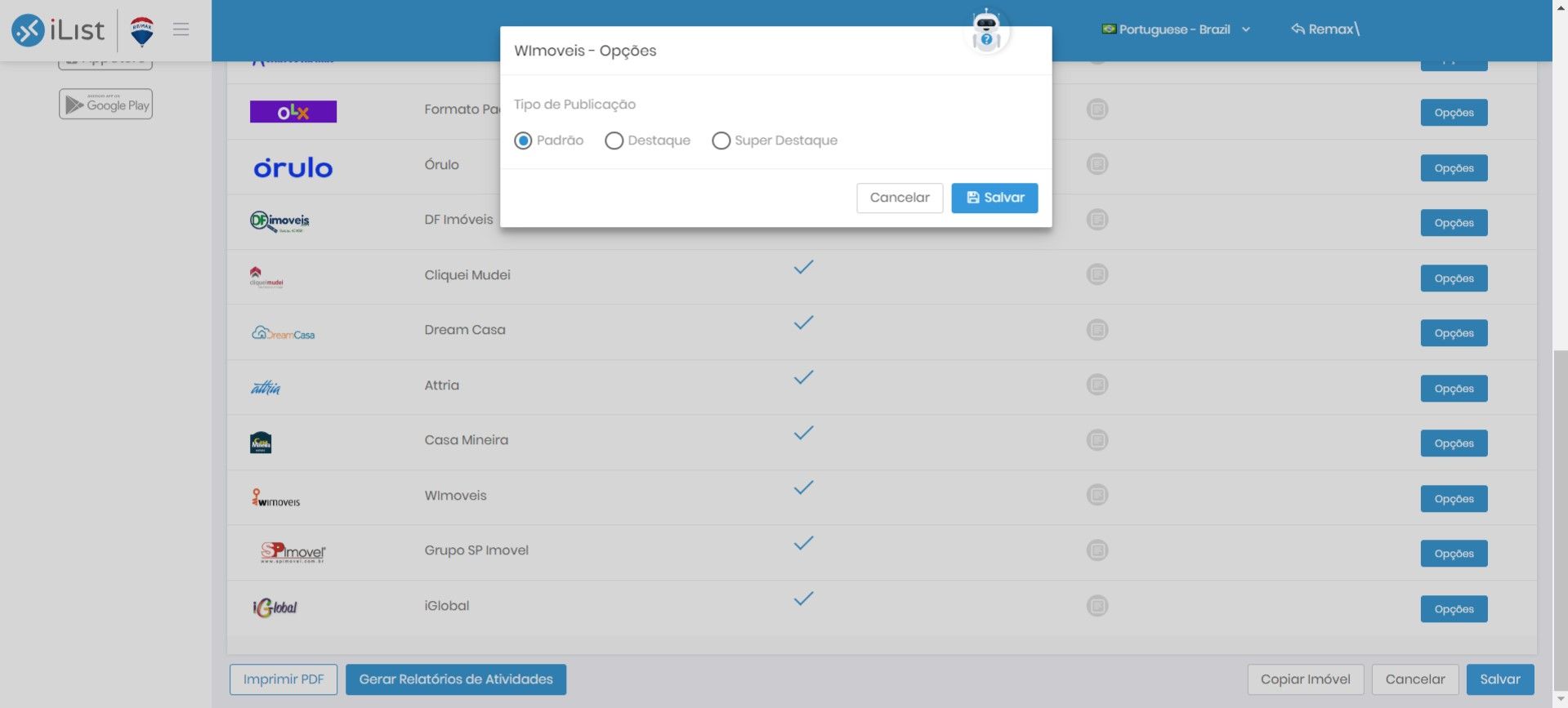Click the iGlobal logo

[x=275, y=608]
